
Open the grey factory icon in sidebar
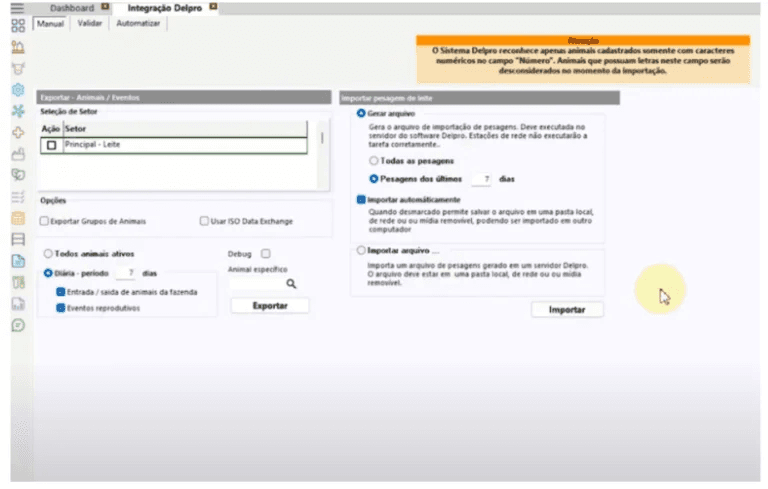tap(18, 154)
